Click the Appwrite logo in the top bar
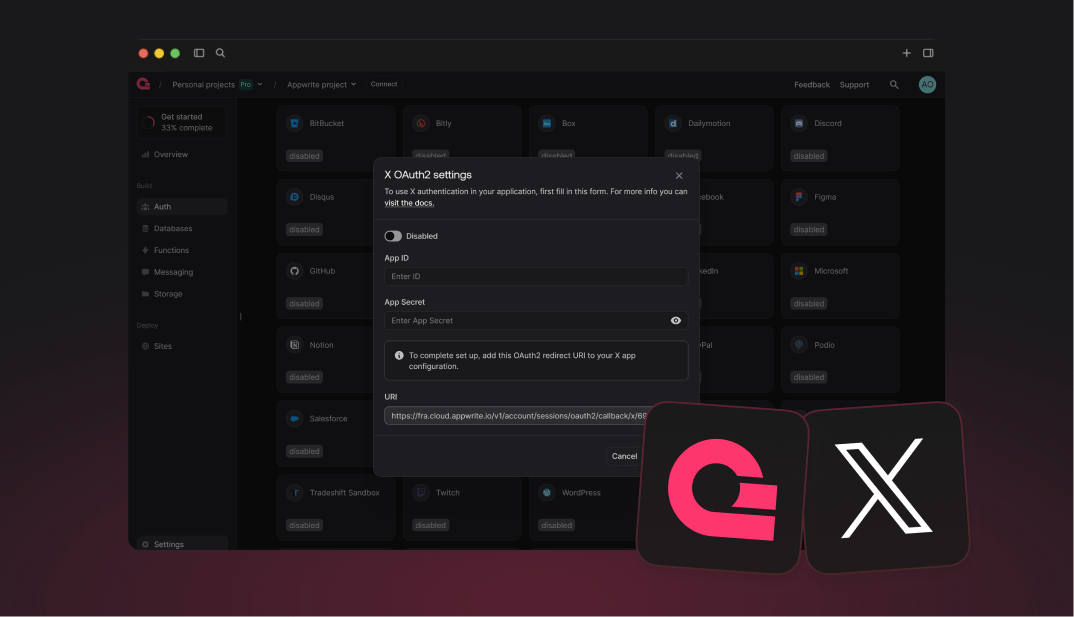Screen dimensions: 1074x617 point(143,84)
